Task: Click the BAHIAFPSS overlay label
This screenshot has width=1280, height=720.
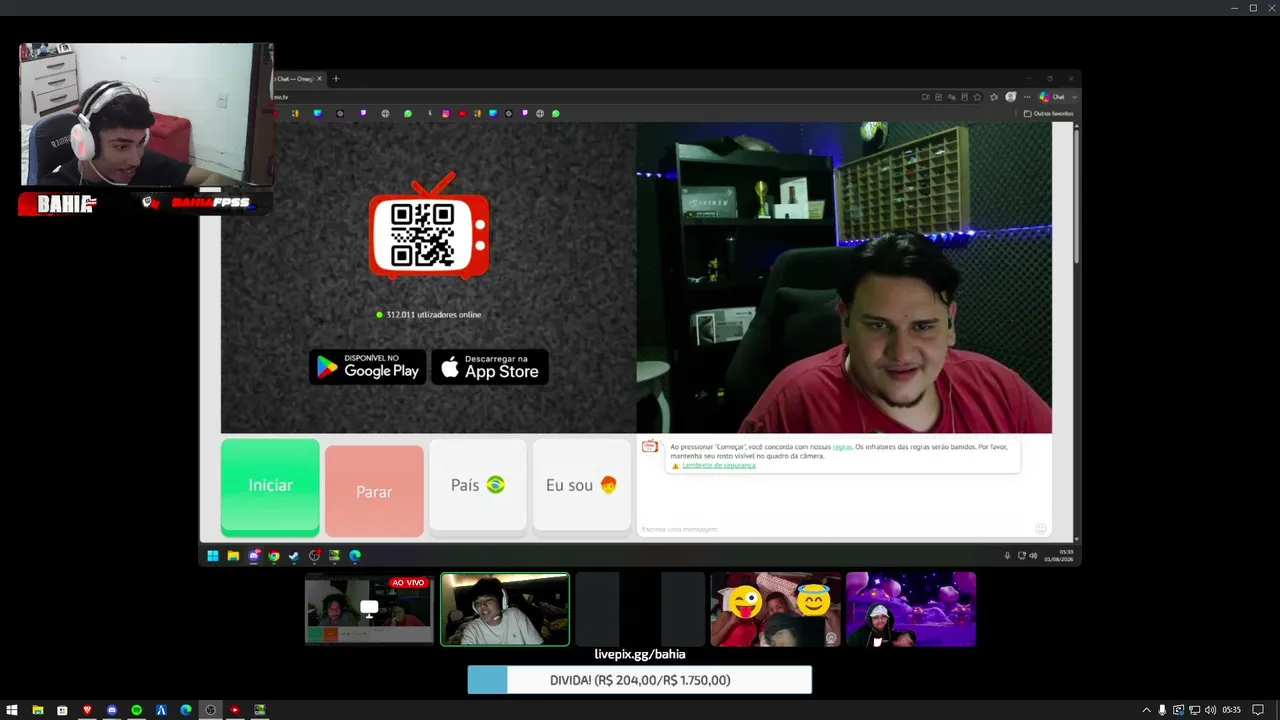Action: pos(209,203)
